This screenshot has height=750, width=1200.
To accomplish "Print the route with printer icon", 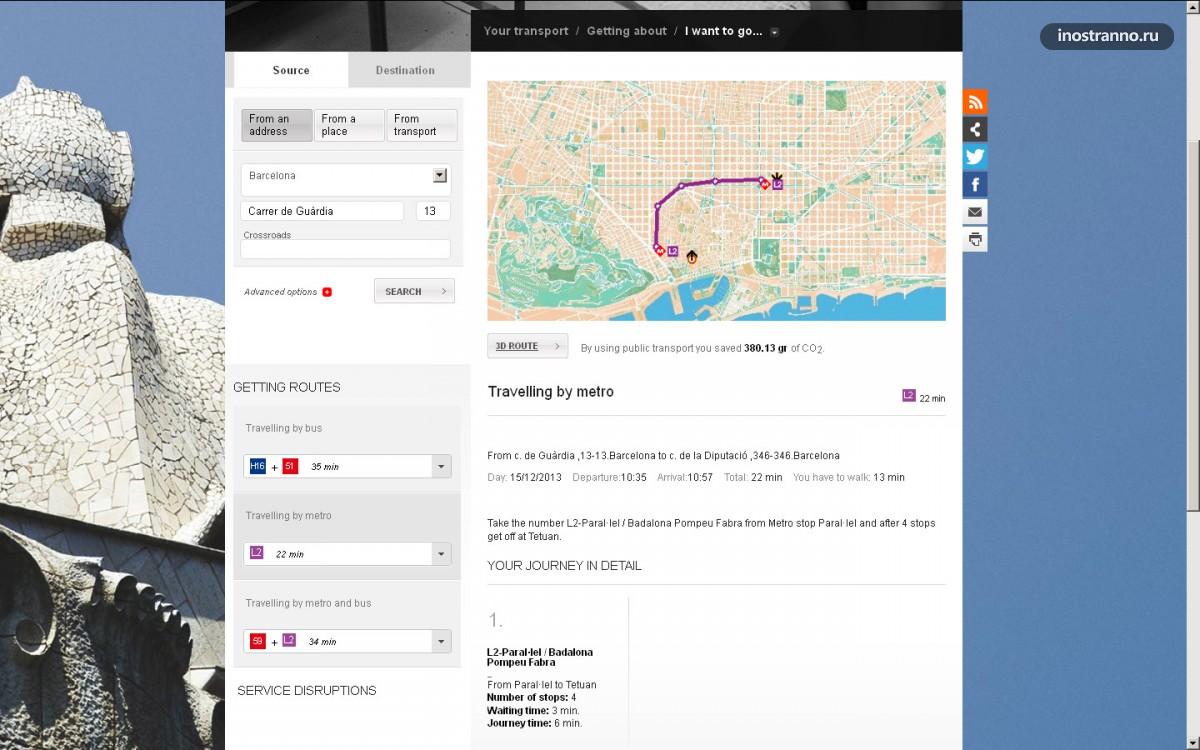I will point(975,239).
